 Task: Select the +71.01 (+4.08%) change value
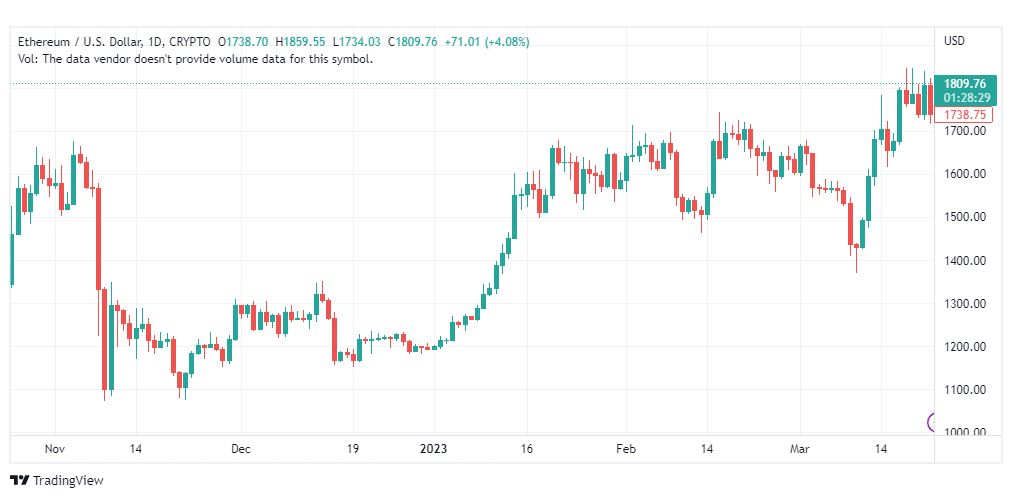[489, 42]
